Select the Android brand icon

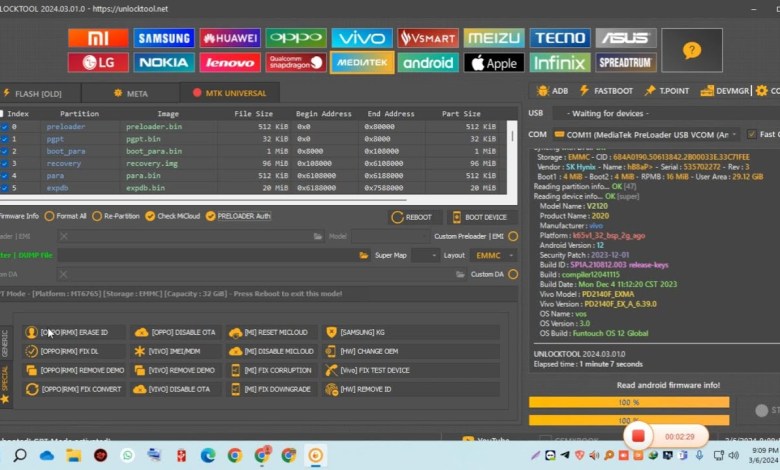coord(428,63)
